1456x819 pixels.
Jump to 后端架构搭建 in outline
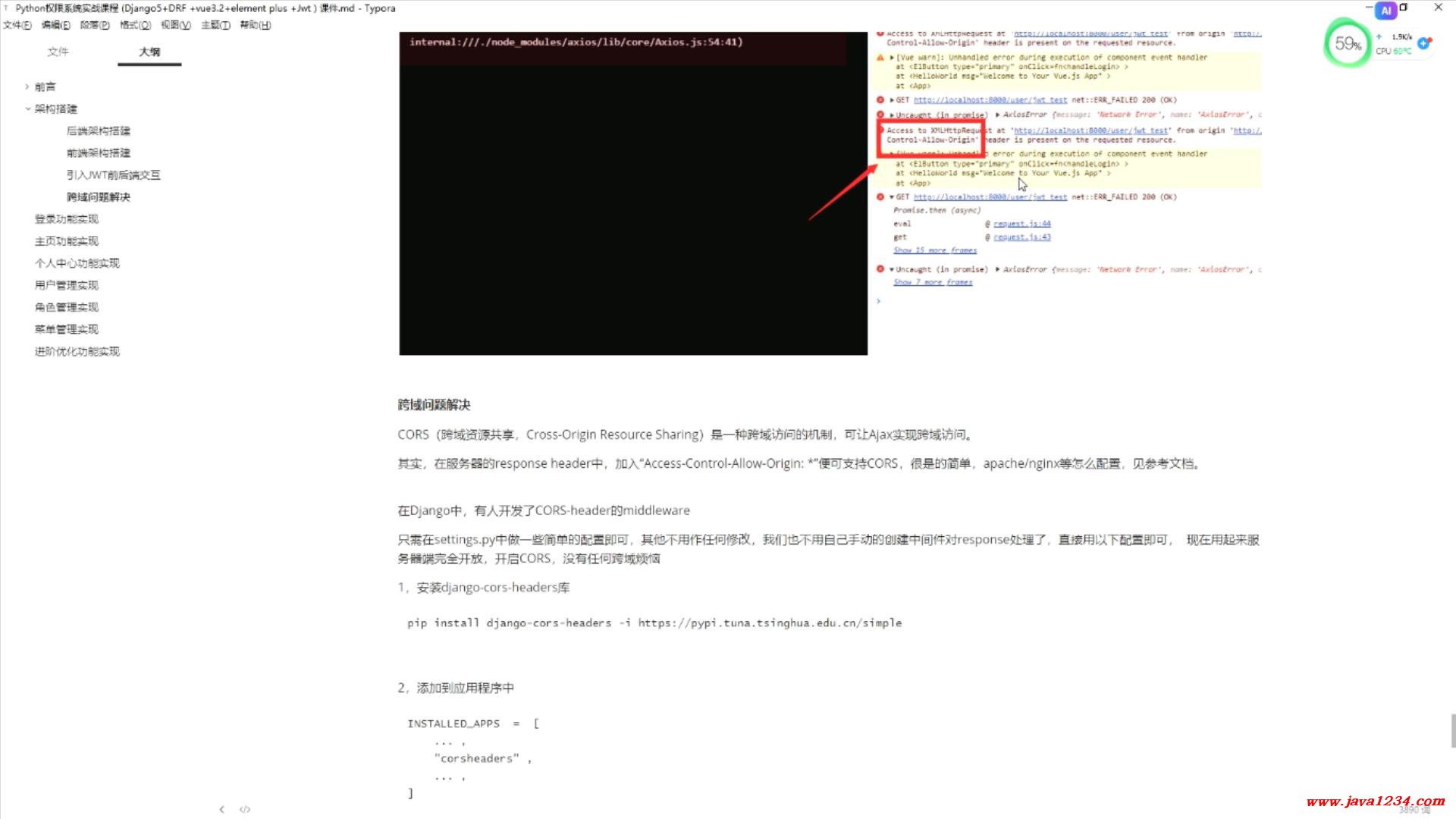98,130
